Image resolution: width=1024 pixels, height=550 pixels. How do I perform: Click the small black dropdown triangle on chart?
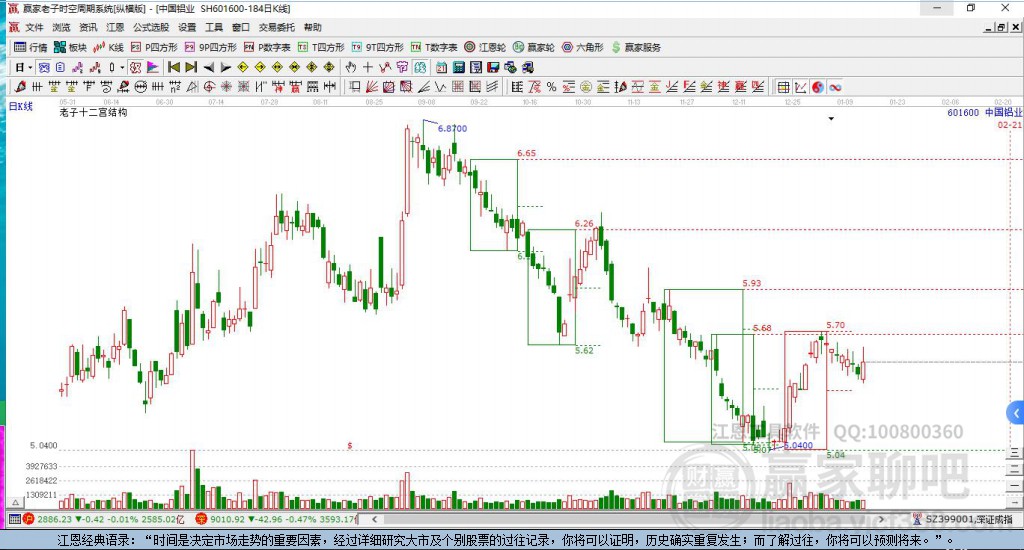pos(831,119)
